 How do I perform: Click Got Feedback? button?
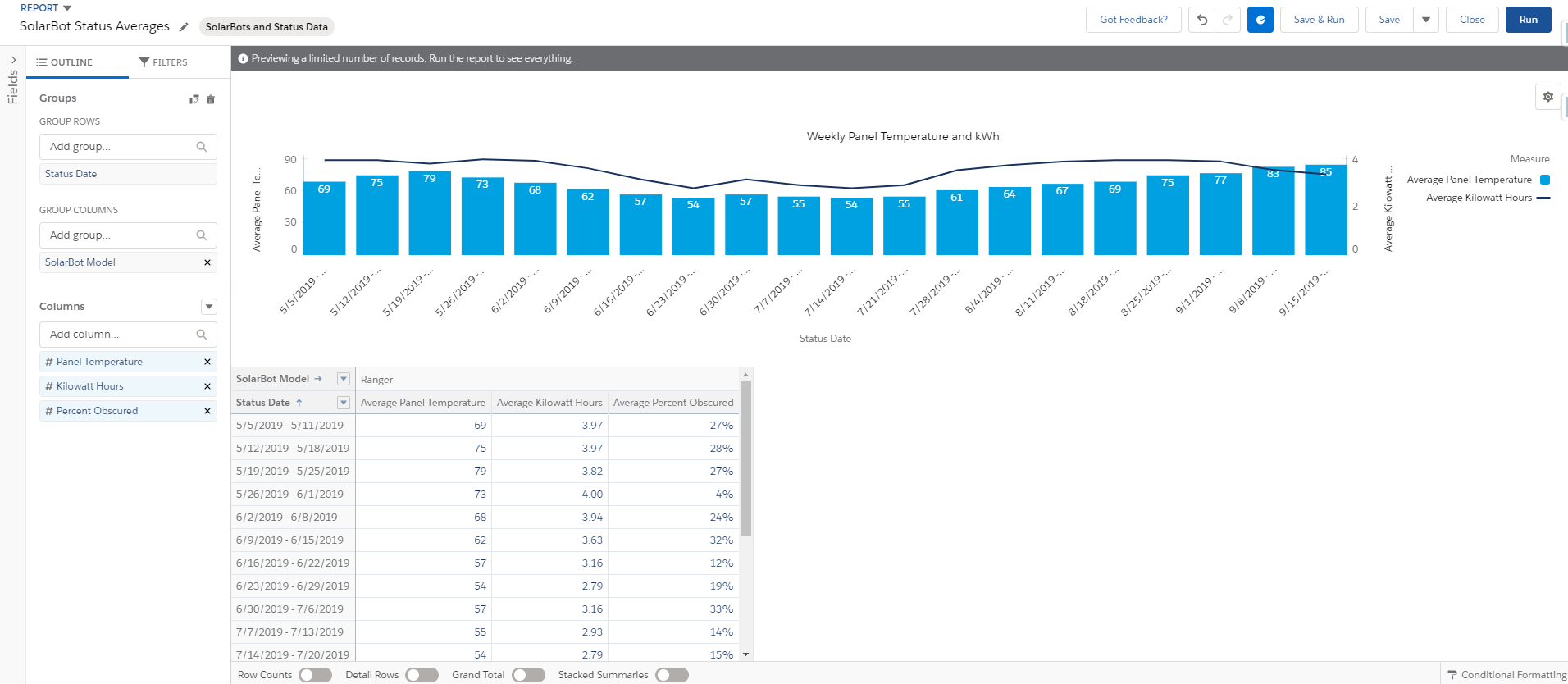coord(1133,20)
